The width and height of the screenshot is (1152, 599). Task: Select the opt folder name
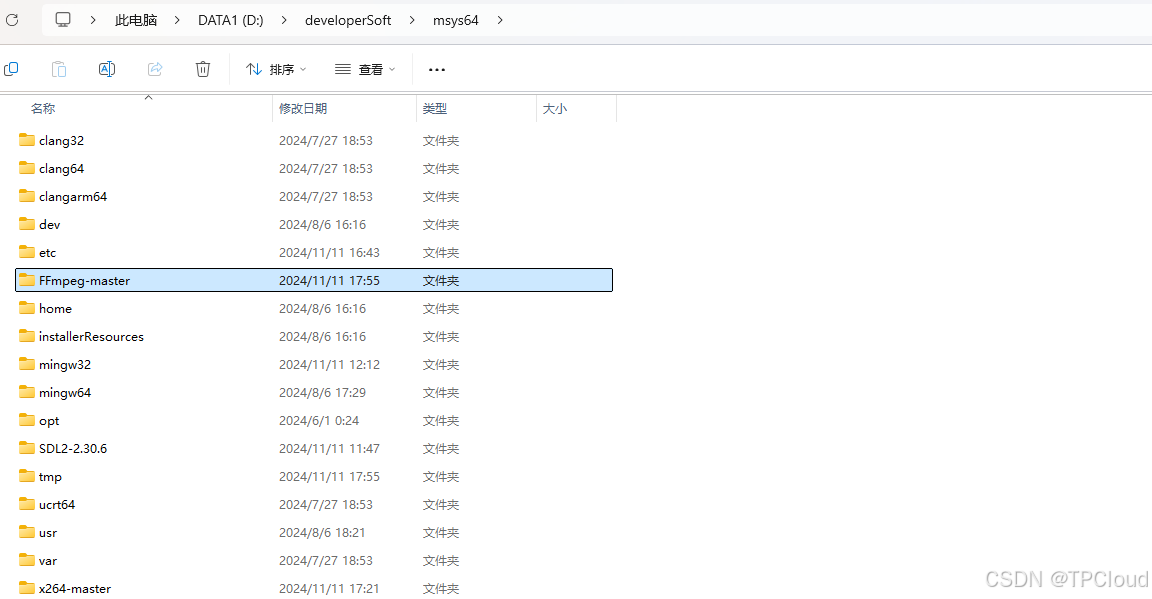pyautogui.click(x=49, y=421)
